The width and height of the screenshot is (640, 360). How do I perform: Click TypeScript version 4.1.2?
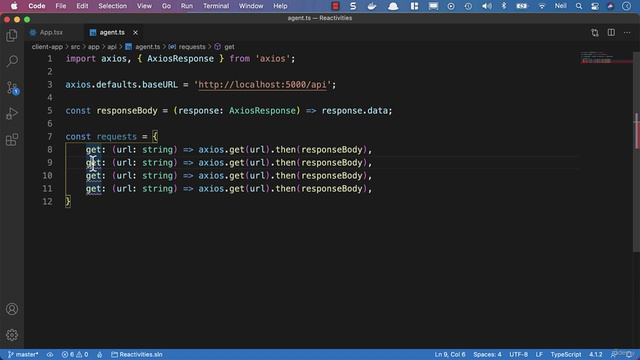tap(596, 354)
